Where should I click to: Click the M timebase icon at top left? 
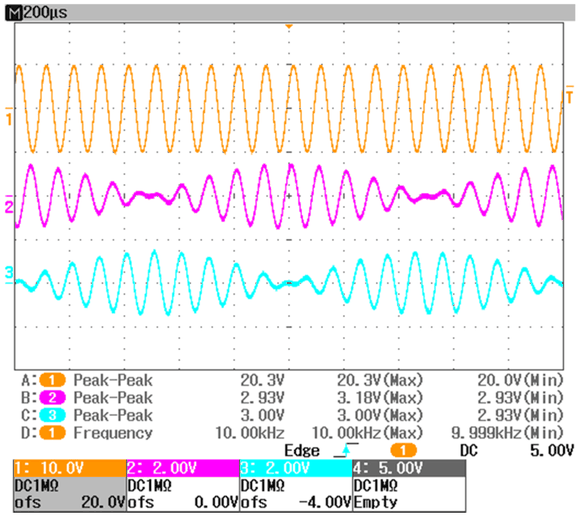coord(14,13)
